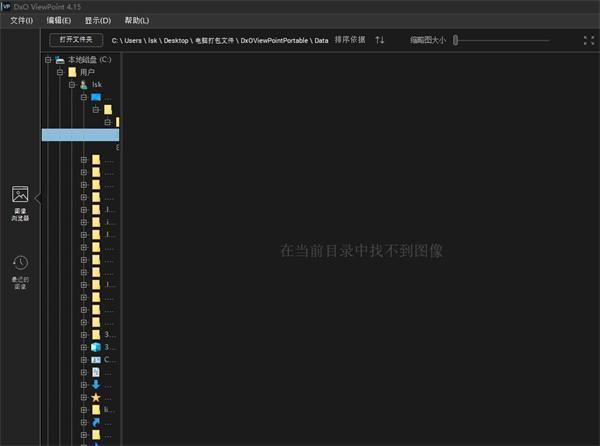Open the 最近的图像 recent images panel

[x=20, y=272]
